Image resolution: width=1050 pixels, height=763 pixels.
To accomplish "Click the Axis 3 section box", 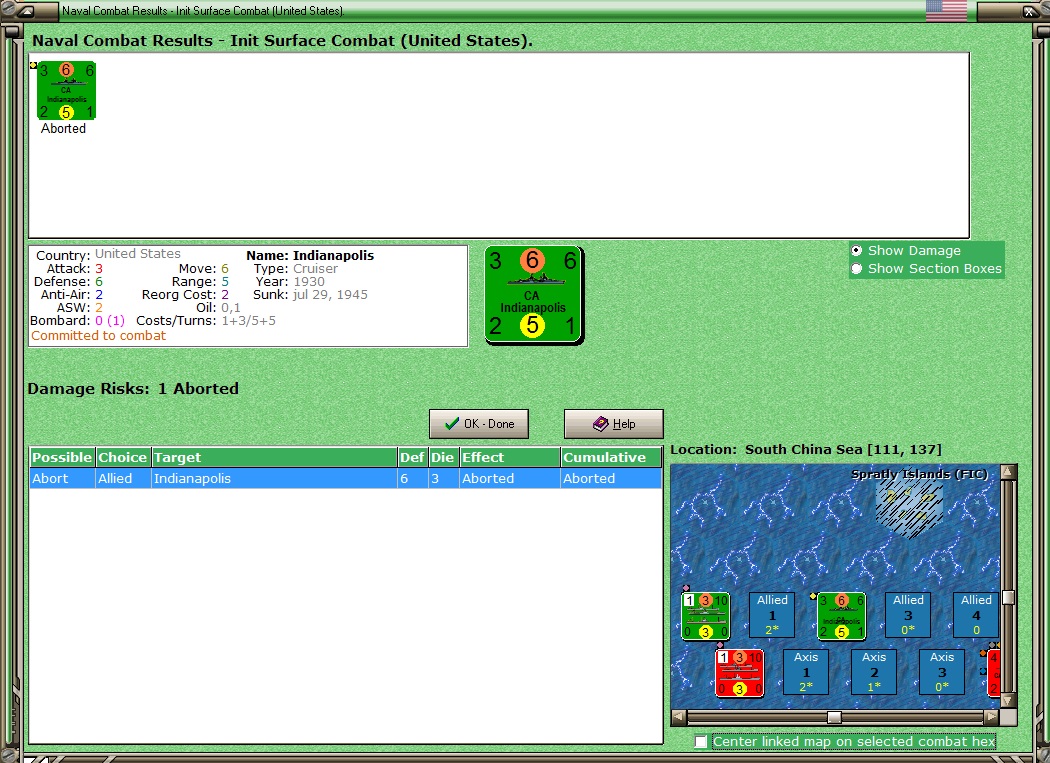I will tap(942, 672).
